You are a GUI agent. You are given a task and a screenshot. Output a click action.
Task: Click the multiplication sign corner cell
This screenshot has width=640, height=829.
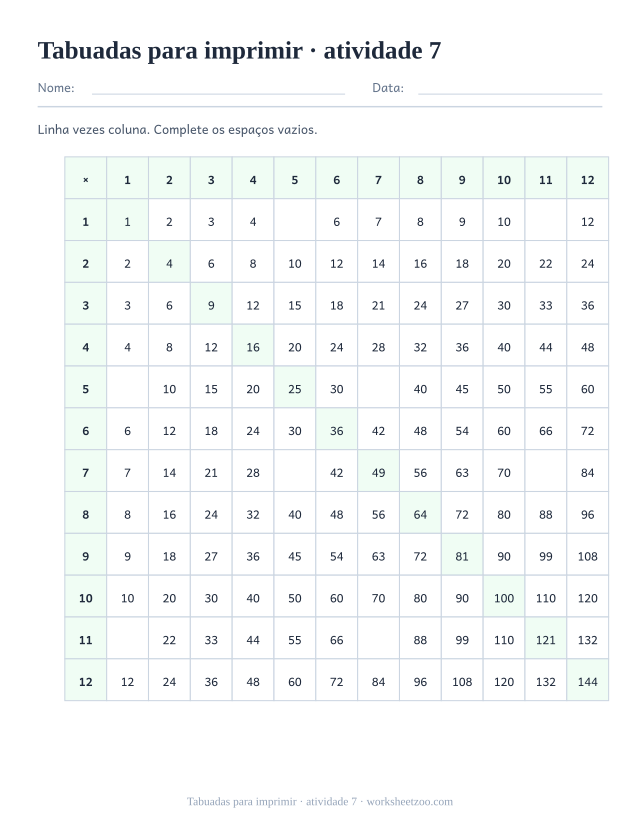pyautogui.click(x=86, y=178)
